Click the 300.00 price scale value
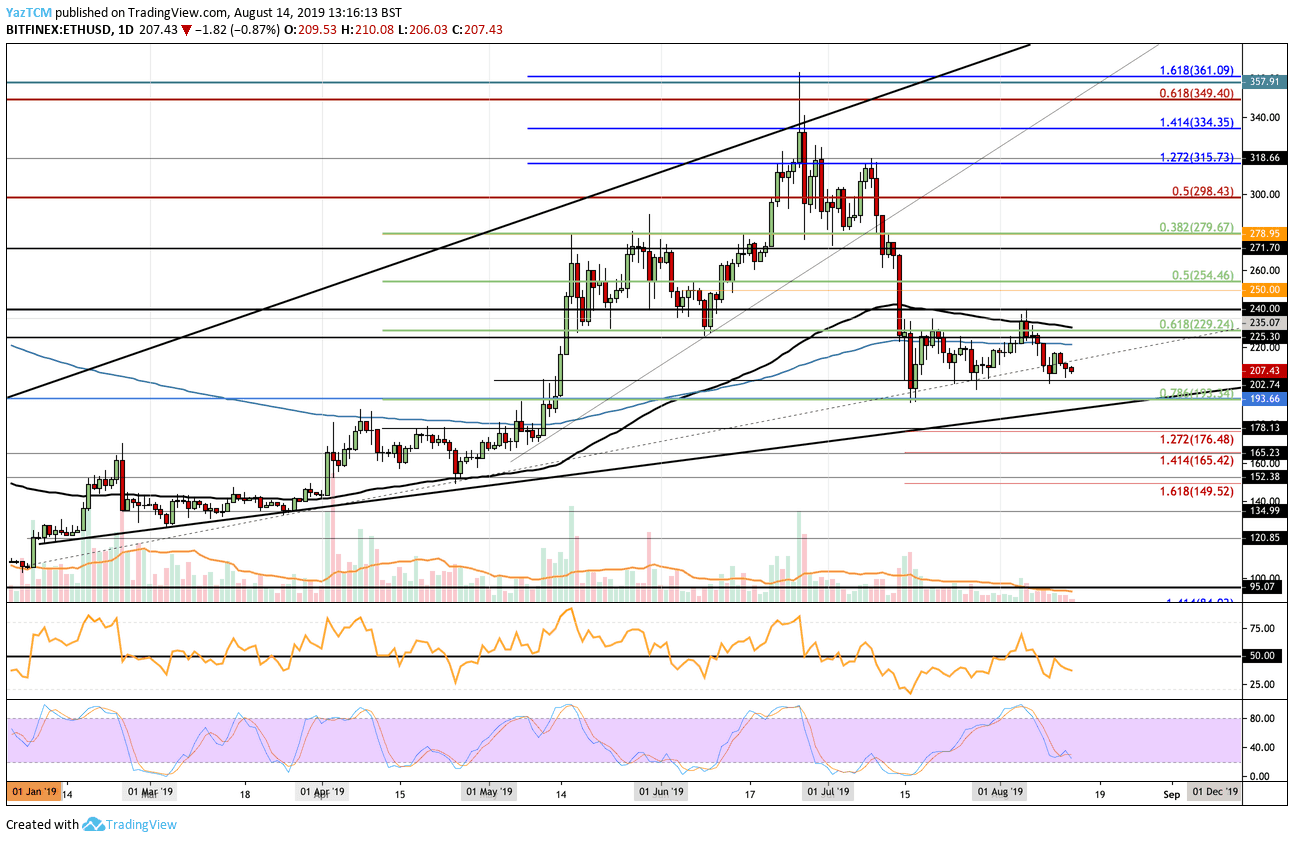 coord(1267,193)
